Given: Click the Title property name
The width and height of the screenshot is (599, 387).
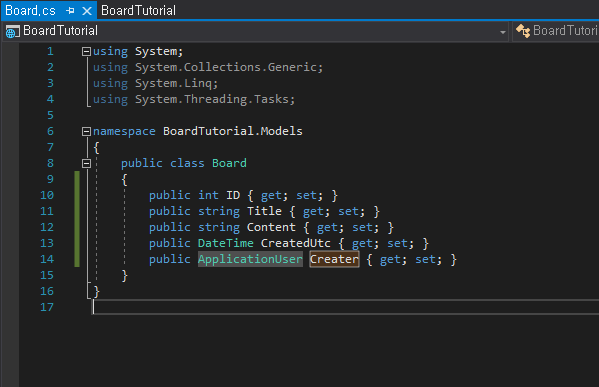Looking at the screenshot, I should pyautogui.click(x=264, y=211).
